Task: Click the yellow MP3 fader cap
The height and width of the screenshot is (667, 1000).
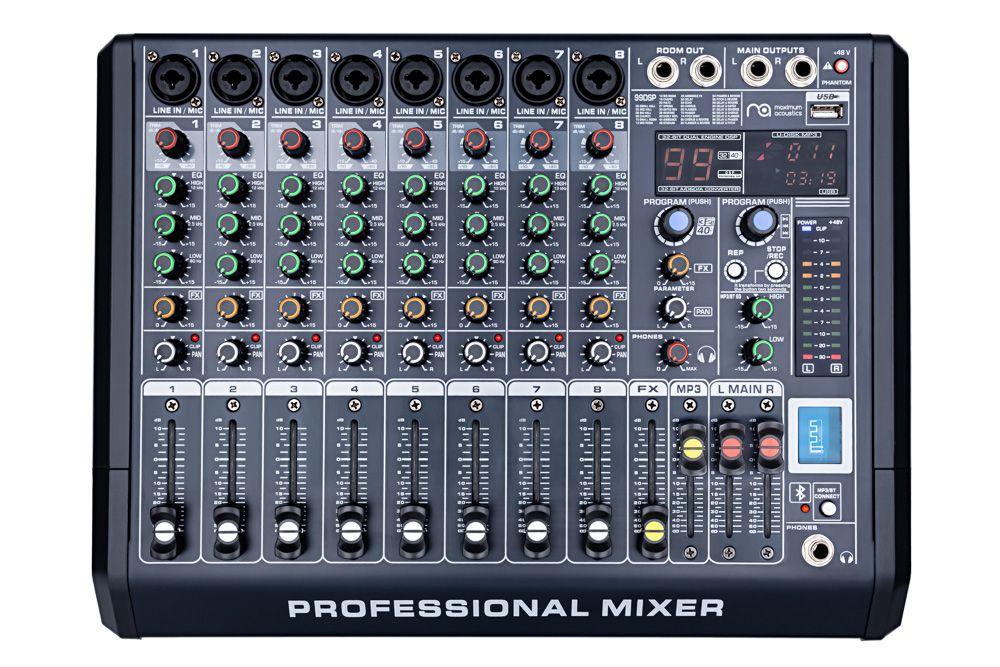Action: click(690, 446)
